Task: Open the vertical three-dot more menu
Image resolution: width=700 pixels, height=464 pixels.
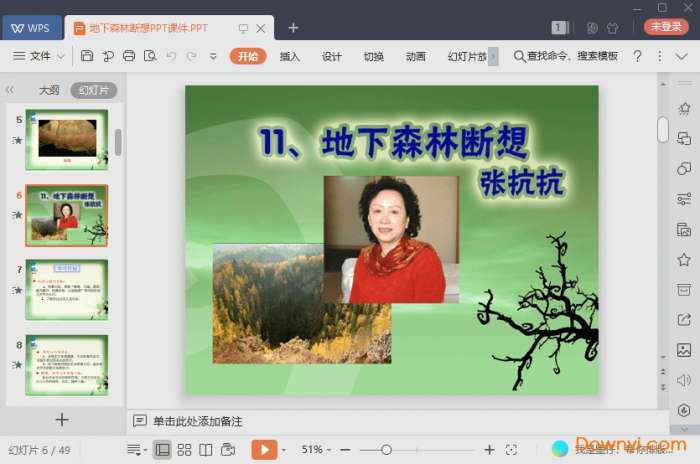Action: point(659,56)
